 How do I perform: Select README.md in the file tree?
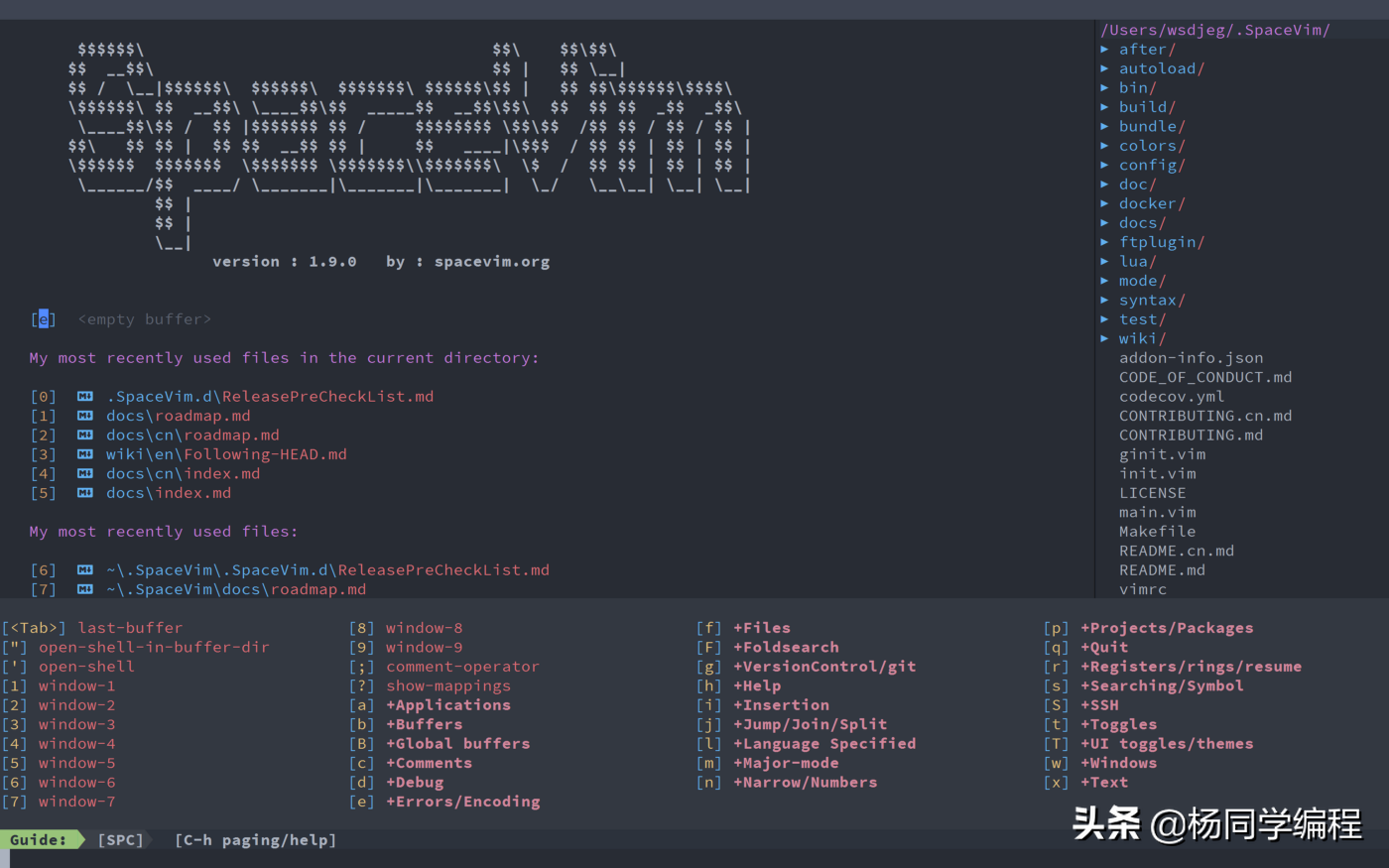tap(1162, 569)
